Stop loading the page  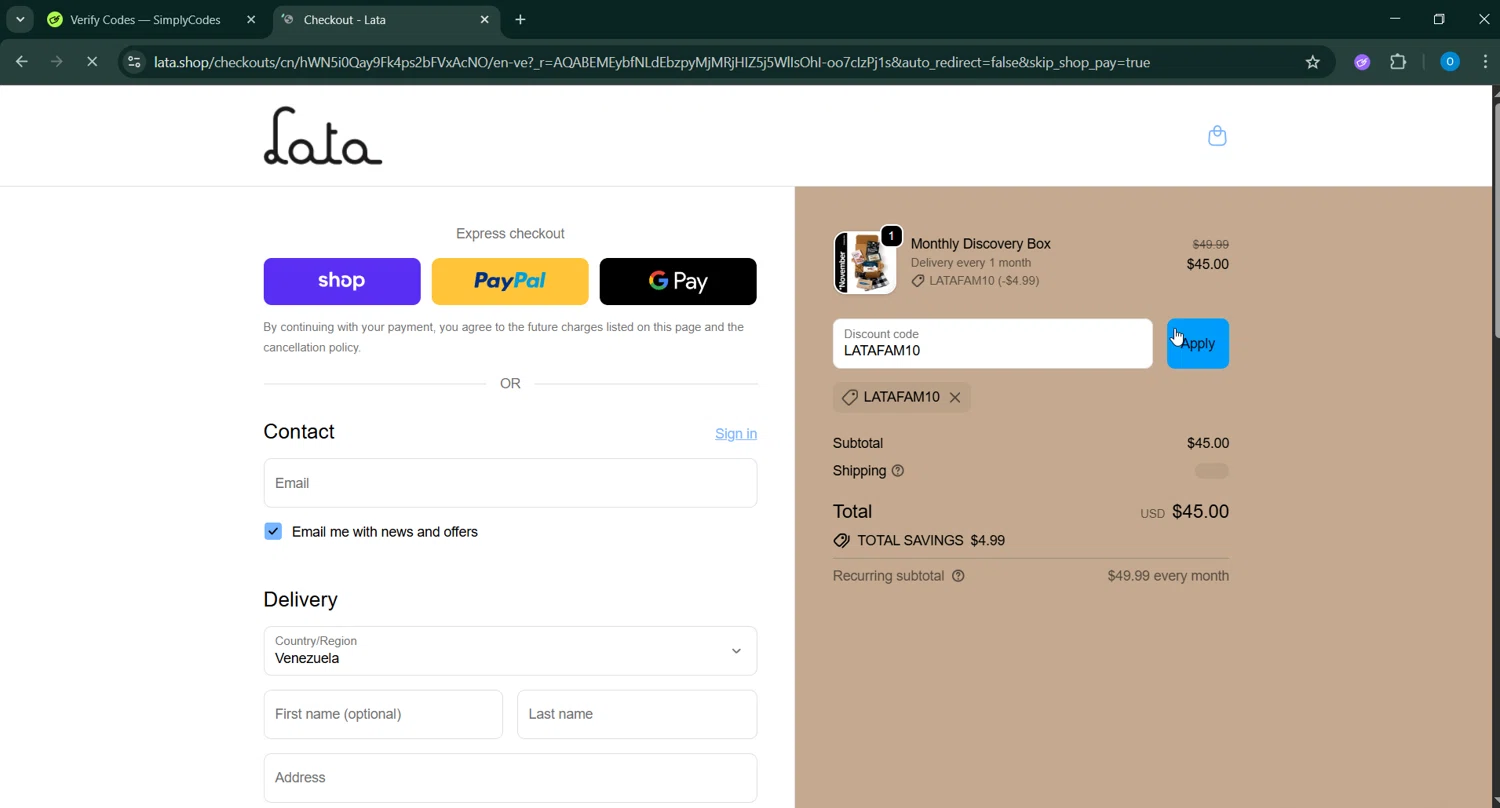click(x=92, y=62)
